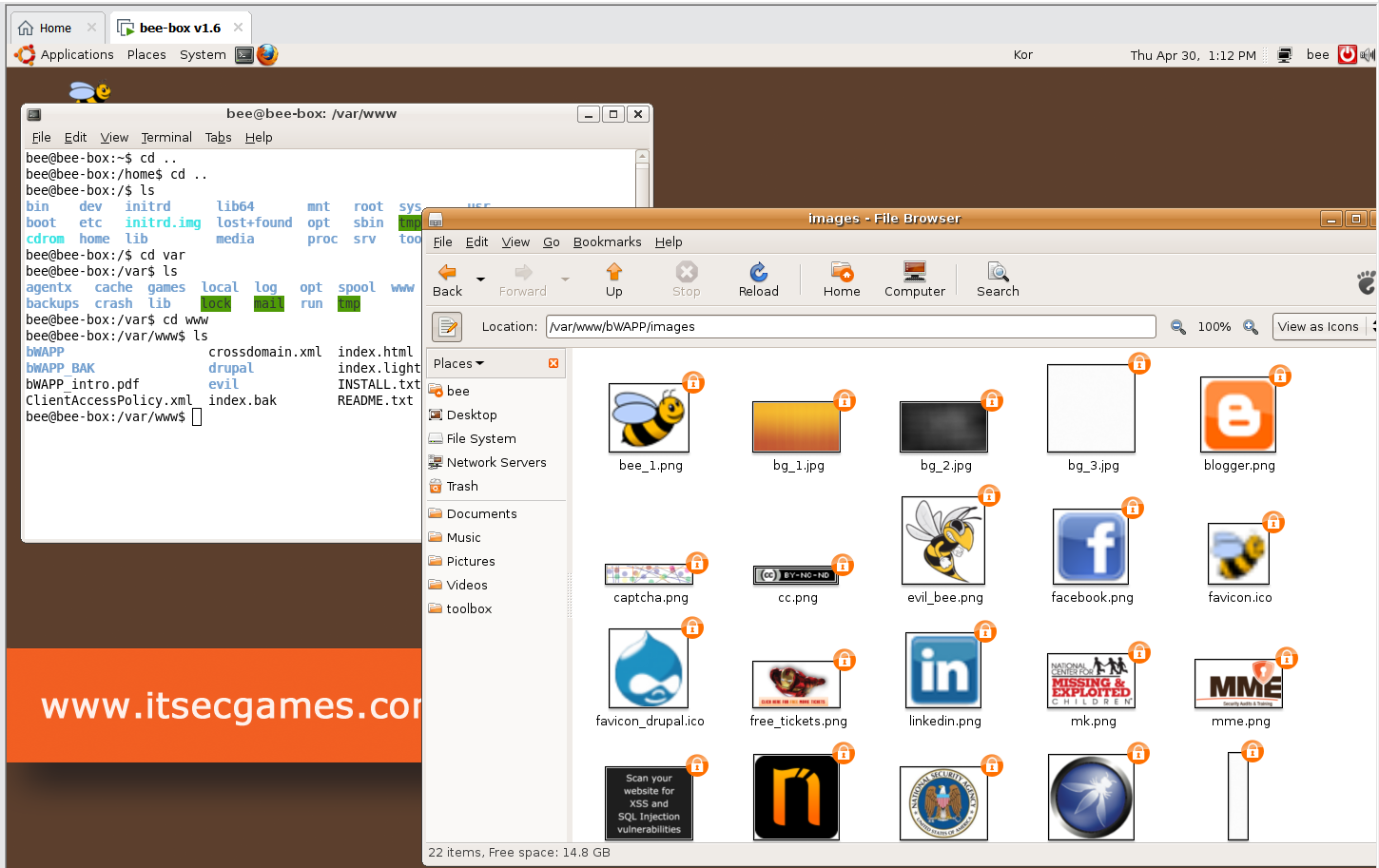Image resolution: width=1379 pixels, height=868 pixels.
Task: Open the Places menu in top panel
Action: 146,55
